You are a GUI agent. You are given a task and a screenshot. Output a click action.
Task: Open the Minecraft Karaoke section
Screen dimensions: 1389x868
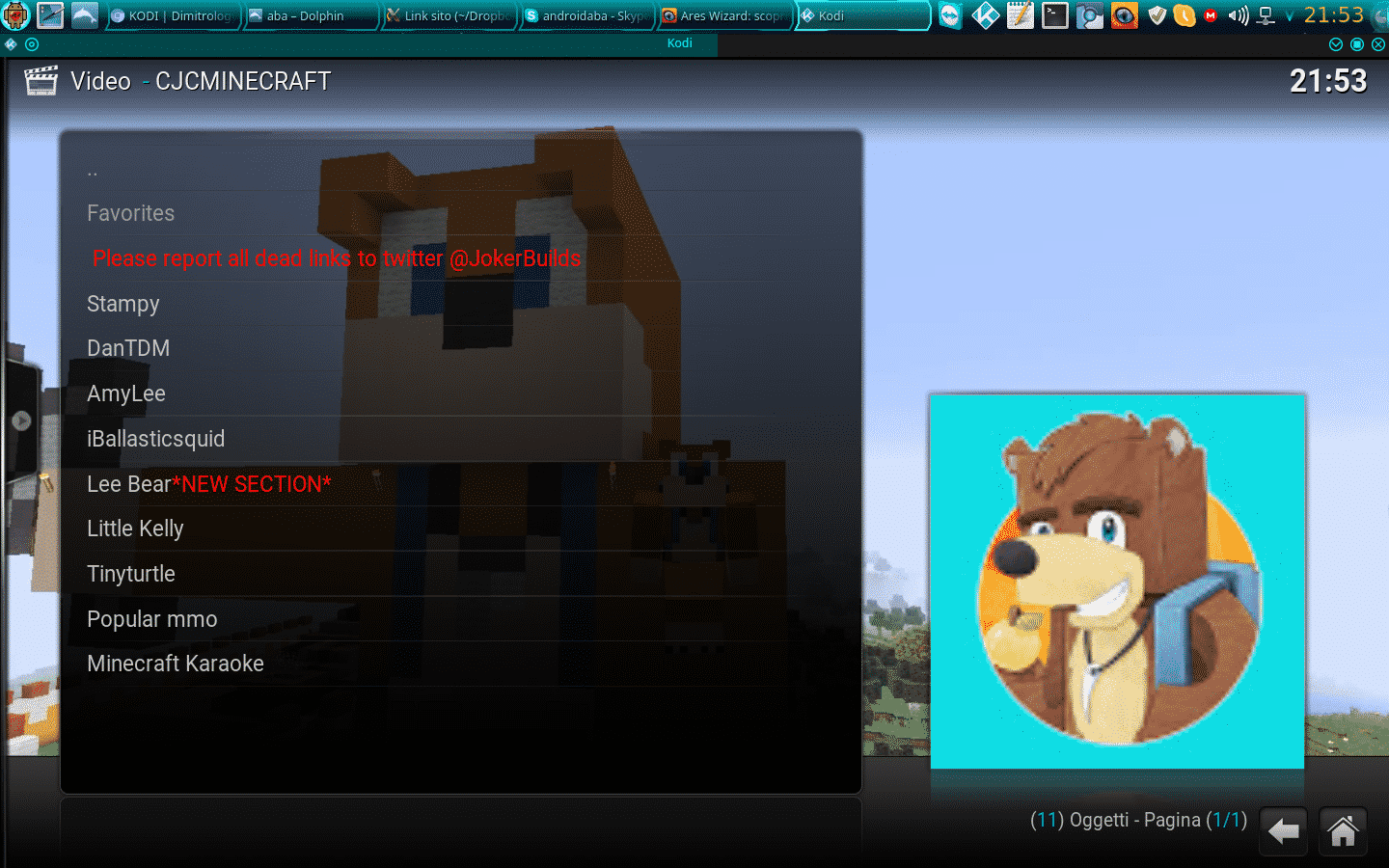pyautogui.click(x=461, y=664)
